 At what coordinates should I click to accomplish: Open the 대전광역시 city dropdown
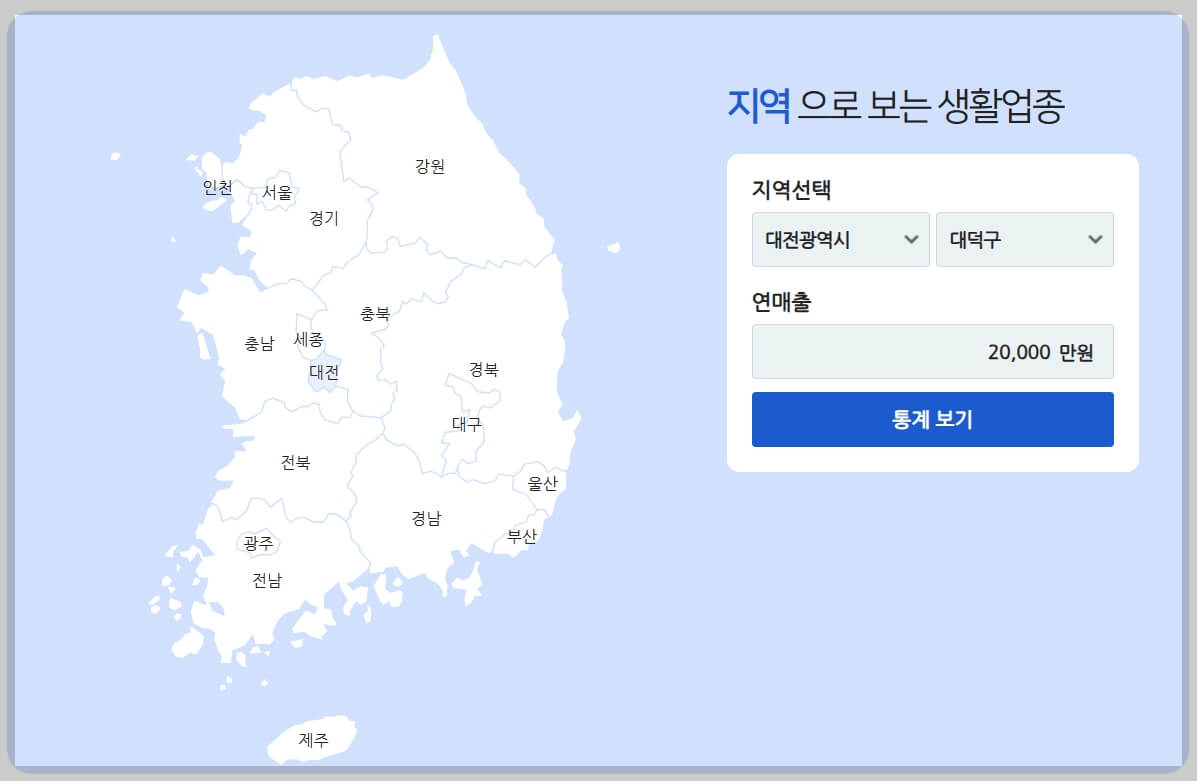point(840,239)
